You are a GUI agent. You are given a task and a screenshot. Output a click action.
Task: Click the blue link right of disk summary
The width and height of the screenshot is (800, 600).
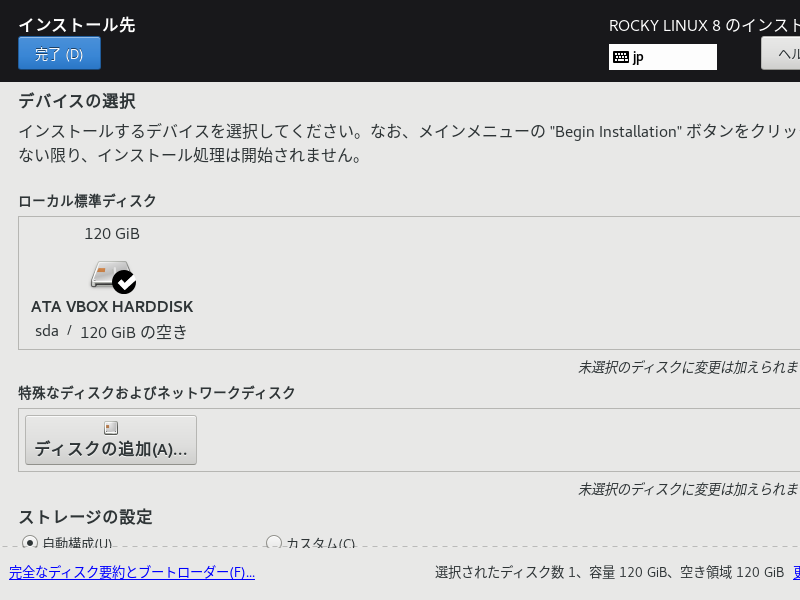pyautogui.click(x=796, y=572)
